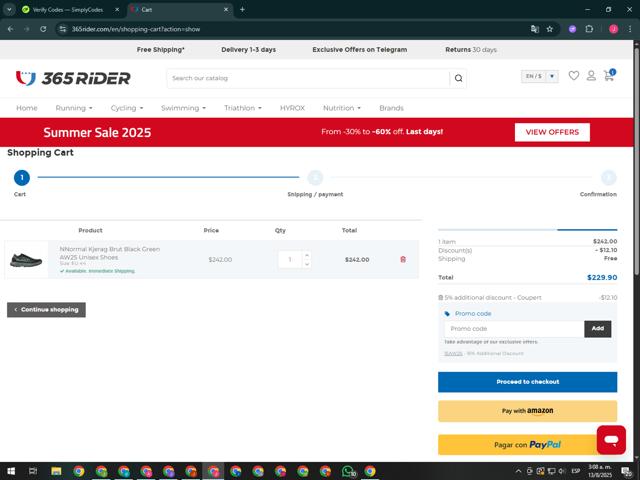Expand the Swimming menu
The image size is (640, 480).
click(x=183, y=108)
